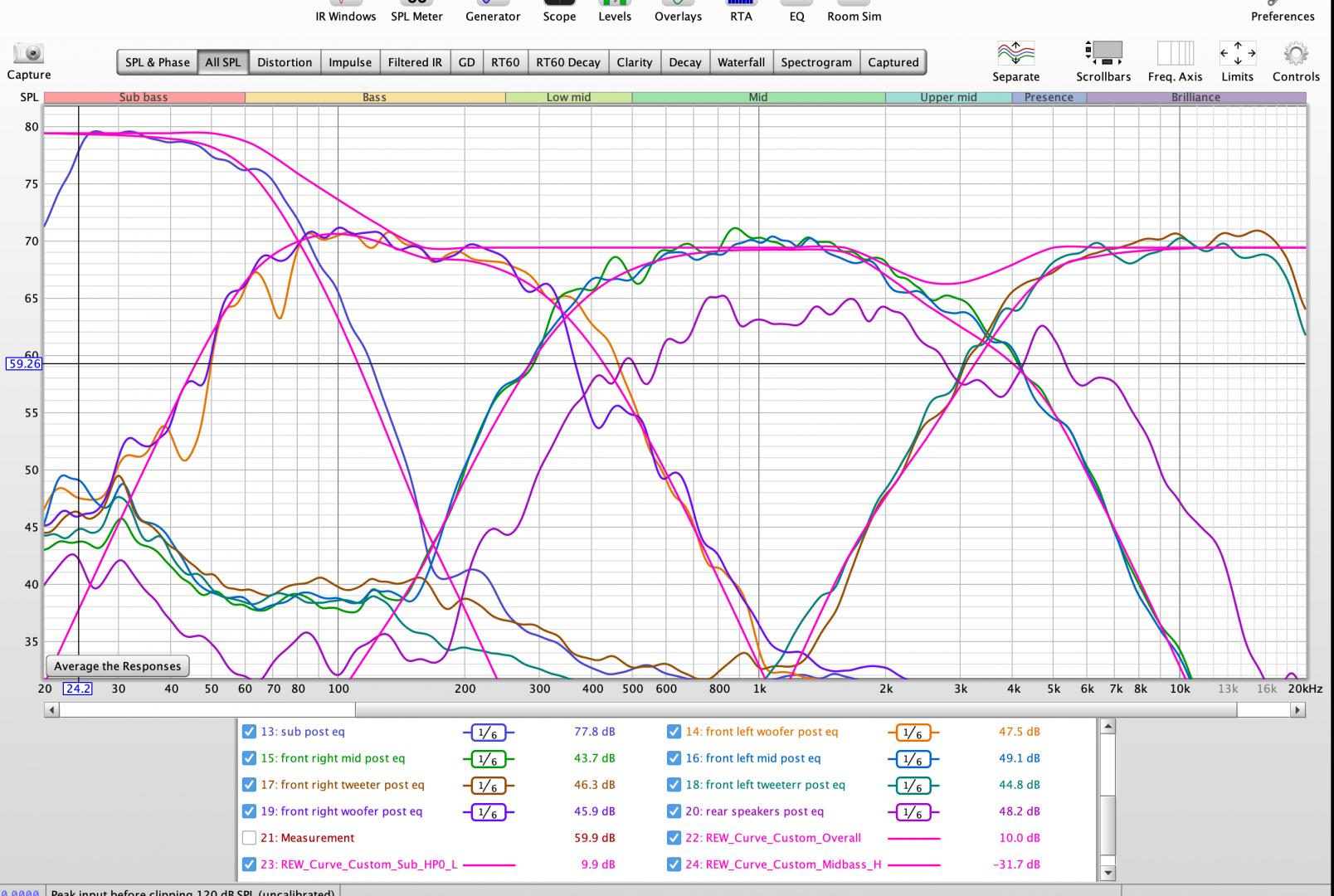Viewport: 1334px width, 896px height.
Task: Click smoothing icon for front left mid
Action: pos(913,759)
